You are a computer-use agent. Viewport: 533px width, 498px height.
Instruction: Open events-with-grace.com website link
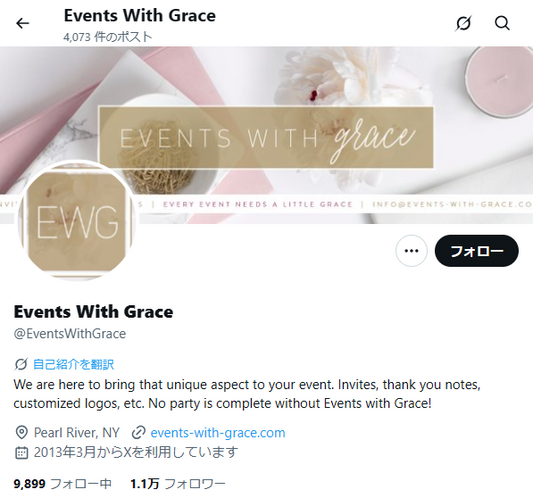coord(218,433)
